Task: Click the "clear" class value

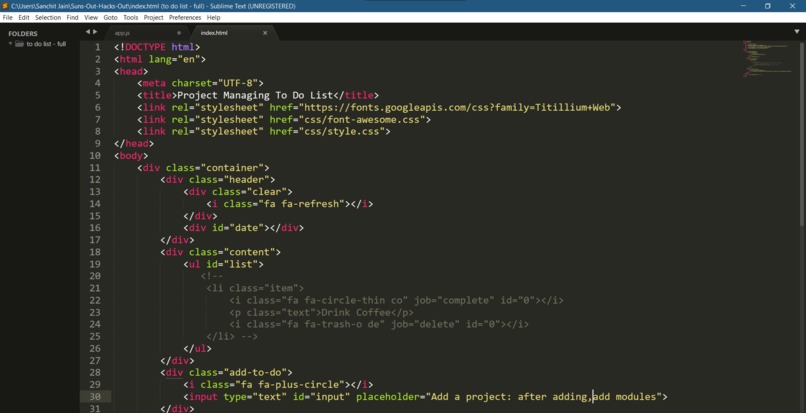Action: click(266, 192)
